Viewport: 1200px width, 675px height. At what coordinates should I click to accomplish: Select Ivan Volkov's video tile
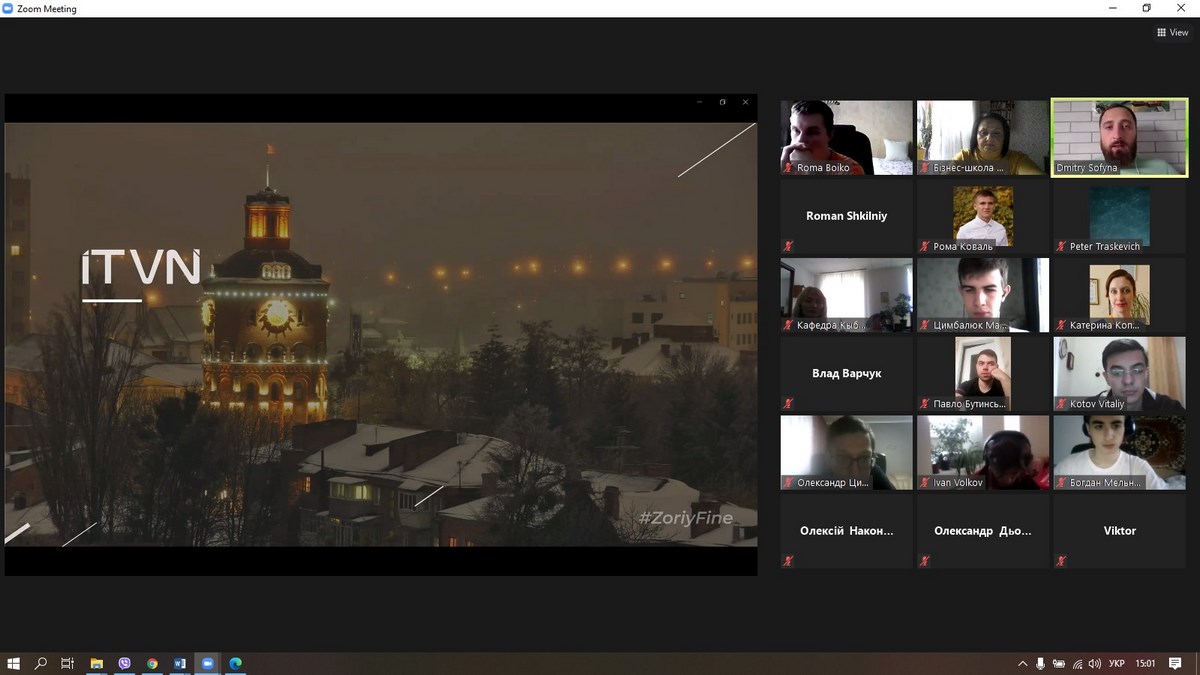tap(982, 452)
